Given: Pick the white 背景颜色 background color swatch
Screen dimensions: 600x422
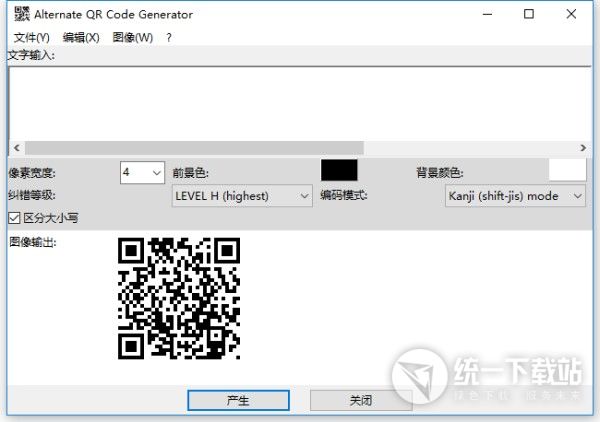Looking at the screenshot, I should [x=567, y=171].
